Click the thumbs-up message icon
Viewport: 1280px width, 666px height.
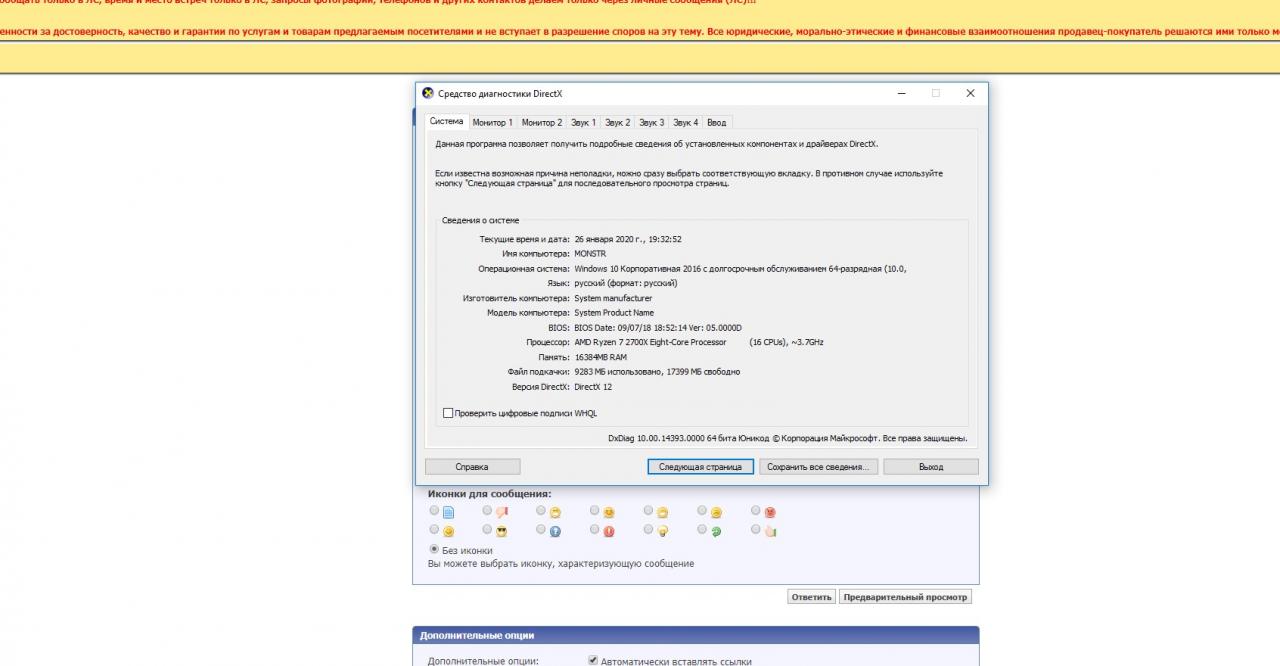pos(770,532)
